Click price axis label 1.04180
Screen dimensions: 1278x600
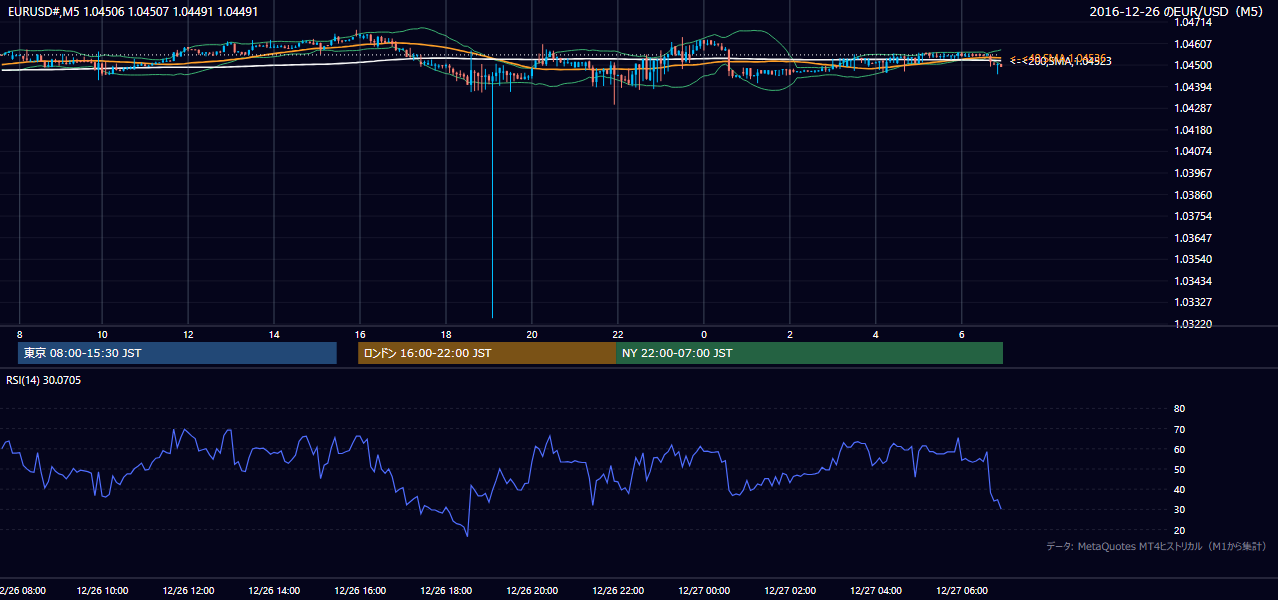click(1192, 130)
